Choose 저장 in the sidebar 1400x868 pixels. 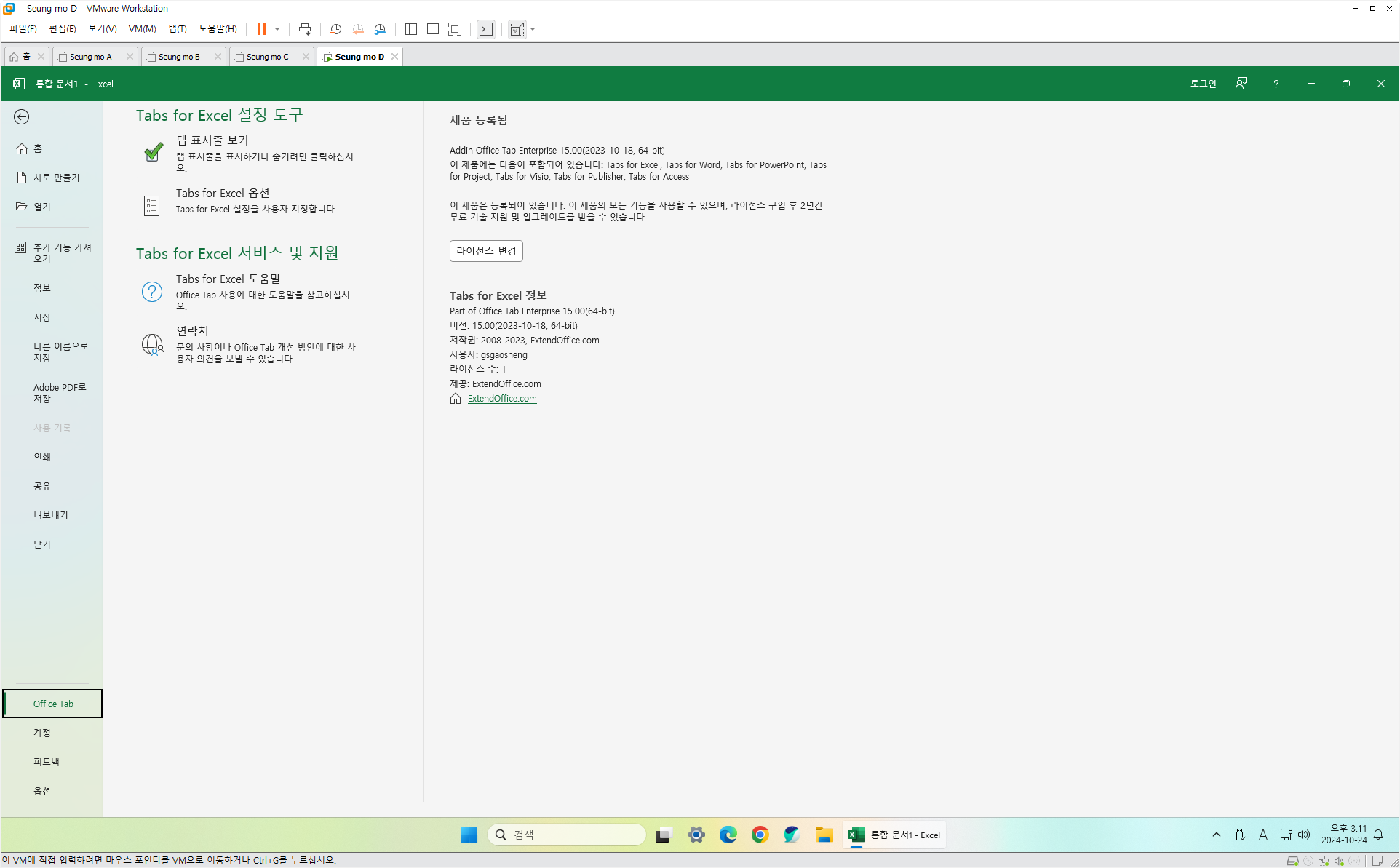[52, 317]
